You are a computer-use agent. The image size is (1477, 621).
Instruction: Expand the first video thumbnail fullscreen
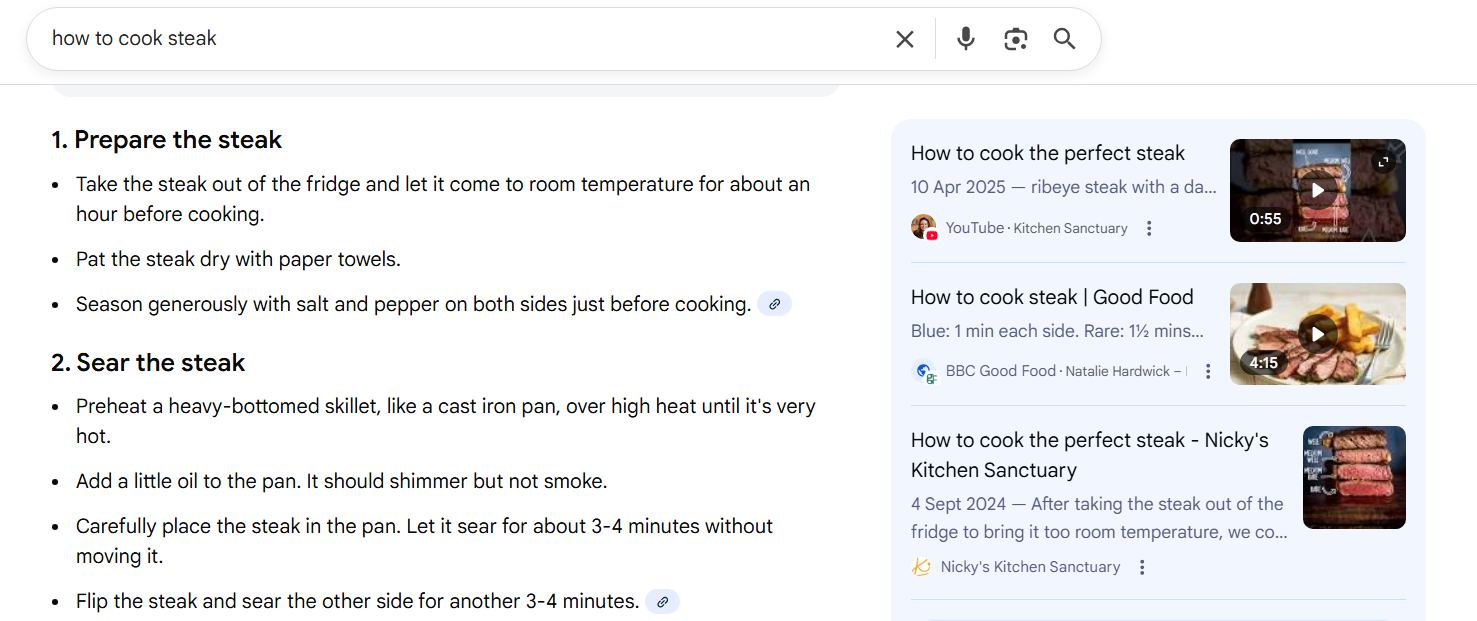pos(1384,160)
